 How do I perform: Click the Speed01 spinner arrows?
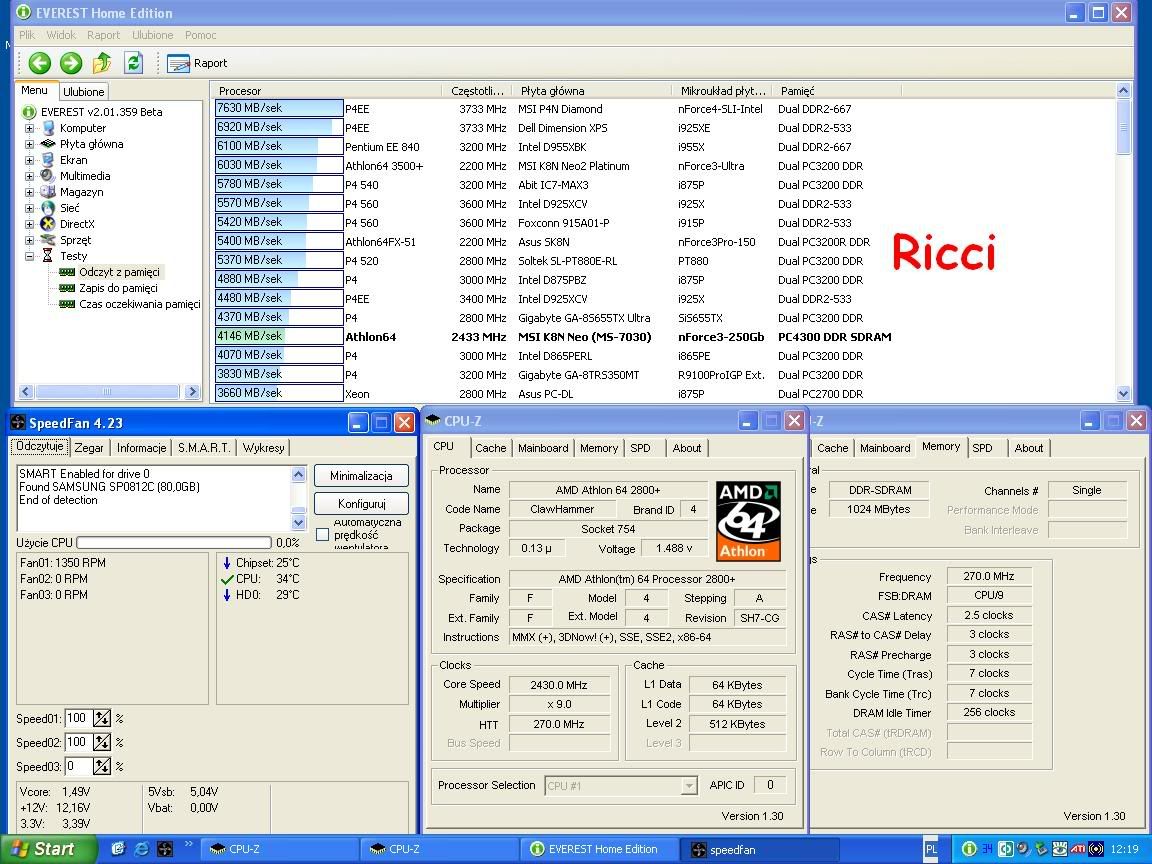coord(102,719)
